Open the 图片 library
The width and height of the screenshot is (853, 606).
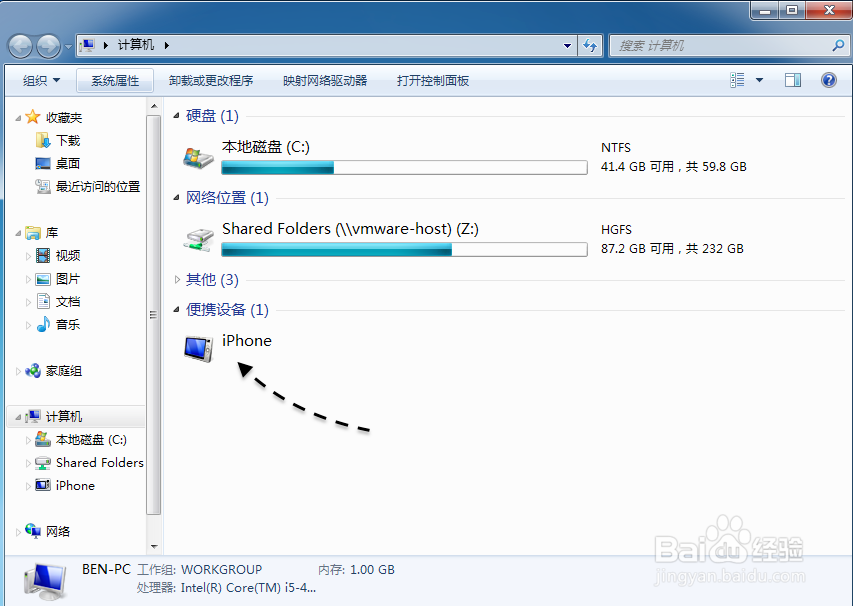pyautogui.click(x=68, y=279)
